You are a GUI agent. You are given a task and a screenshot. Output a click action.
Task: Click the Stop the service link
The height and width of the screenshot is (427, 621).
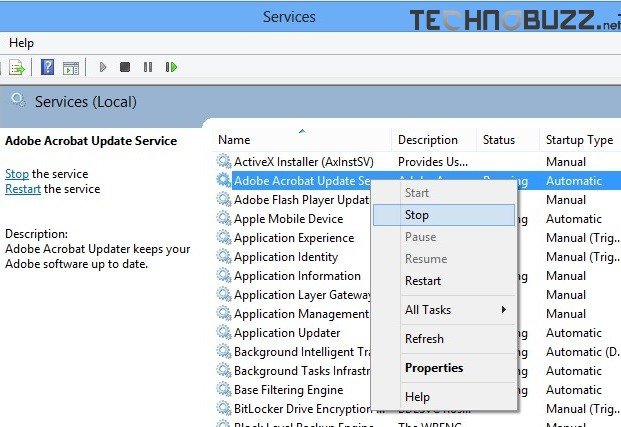click(x=17, y=174)
